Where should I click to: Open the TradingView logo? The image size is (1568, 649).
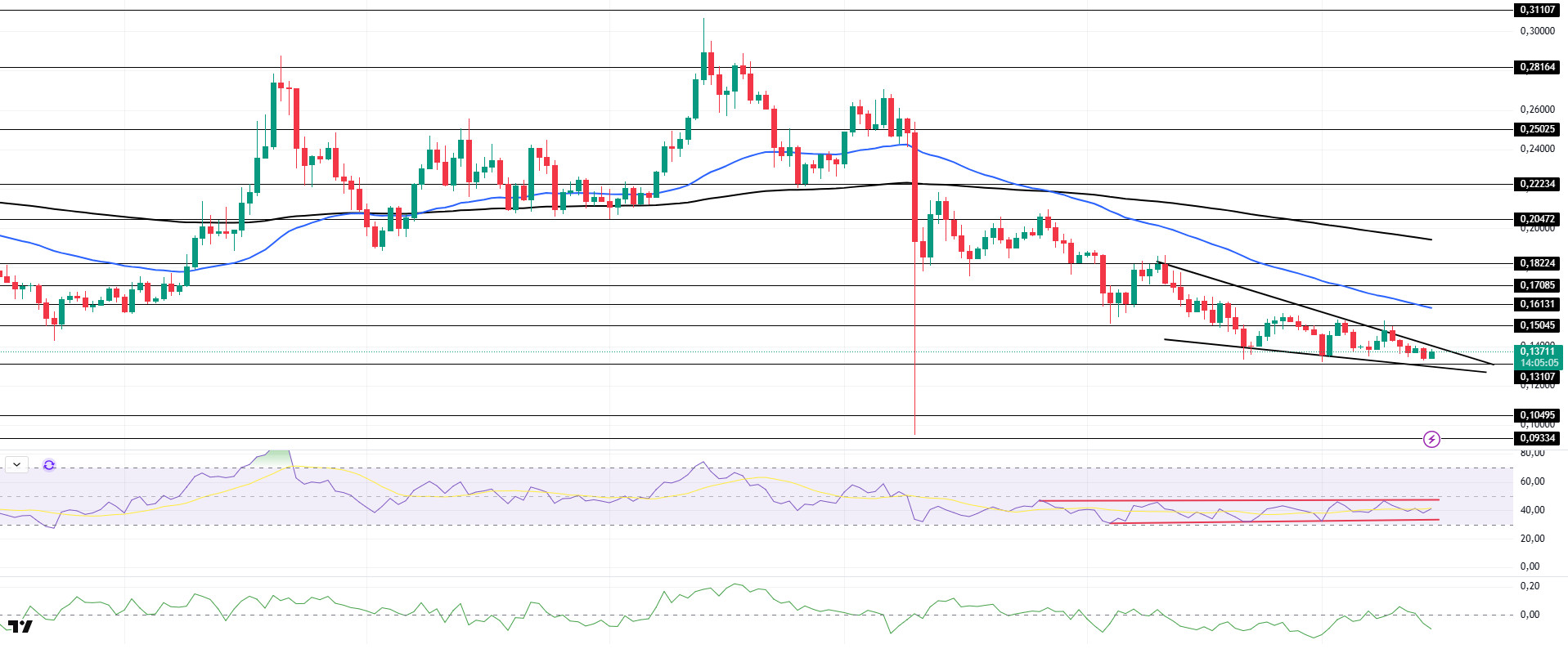coord(20,627)
